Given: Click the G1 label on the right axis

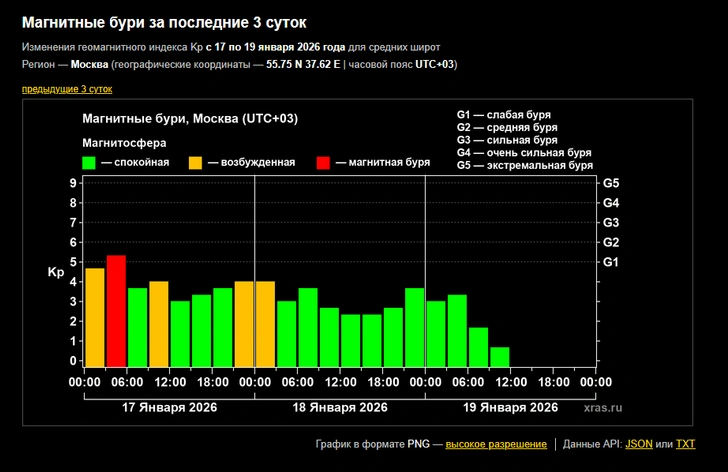Looking at the screenshot, I should tap(611, 262).
